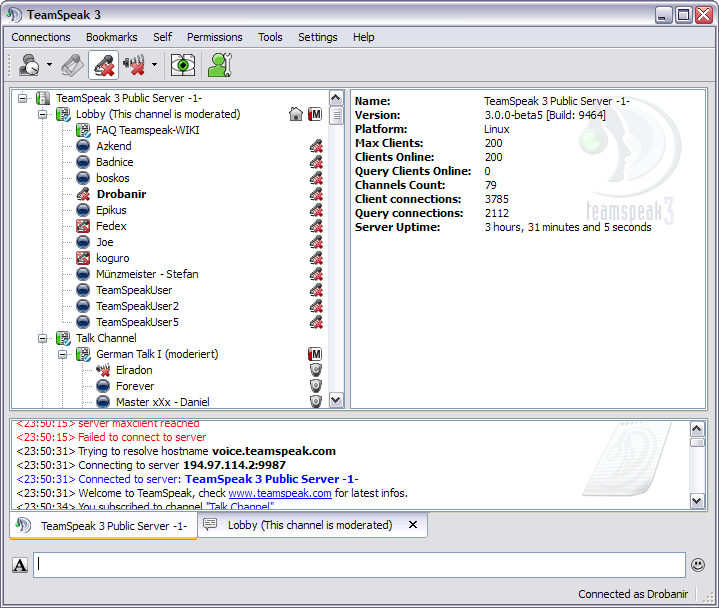
Task: Select your own client Drobanir
Action: [x=122, y=194]
